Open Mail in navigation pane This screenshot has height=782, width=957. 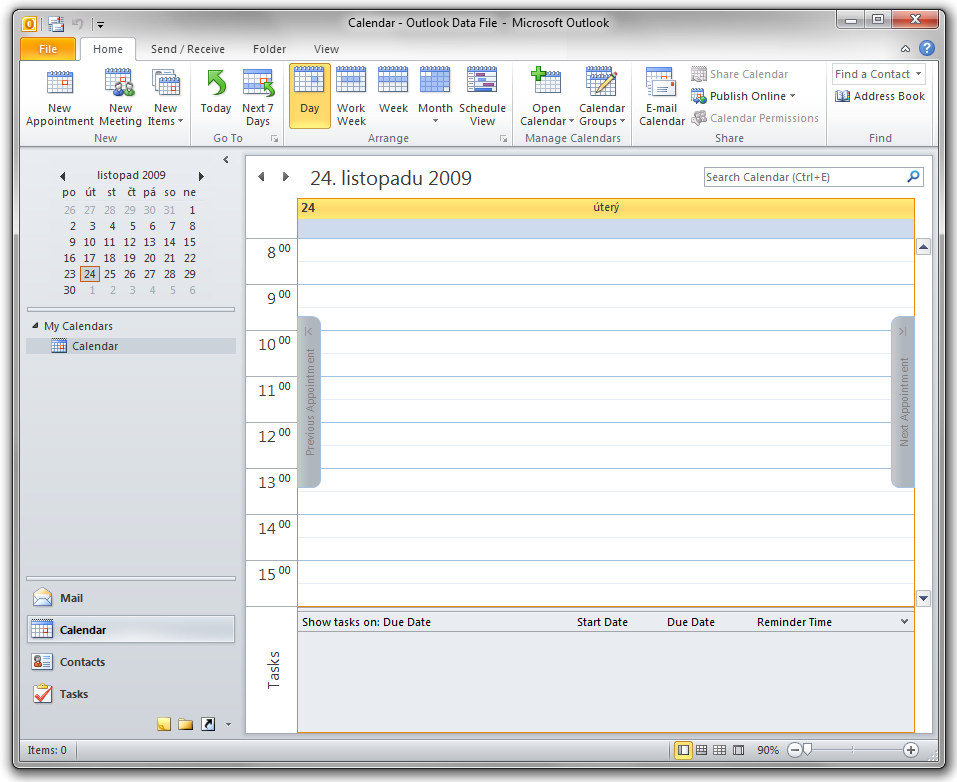coord(131,598)
